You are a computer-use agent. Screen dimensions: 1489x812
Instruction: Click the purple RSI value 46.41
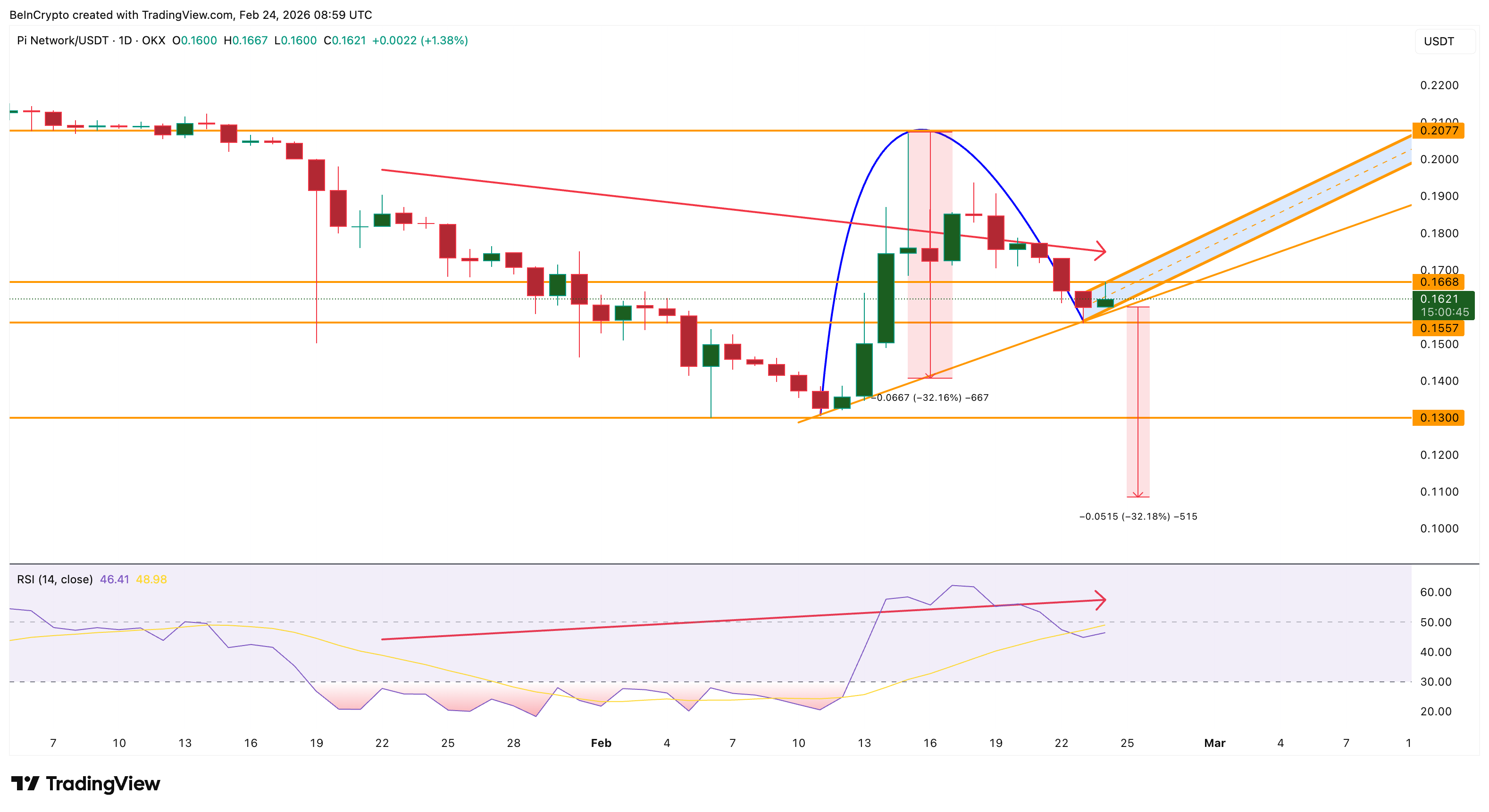point(115,579)
